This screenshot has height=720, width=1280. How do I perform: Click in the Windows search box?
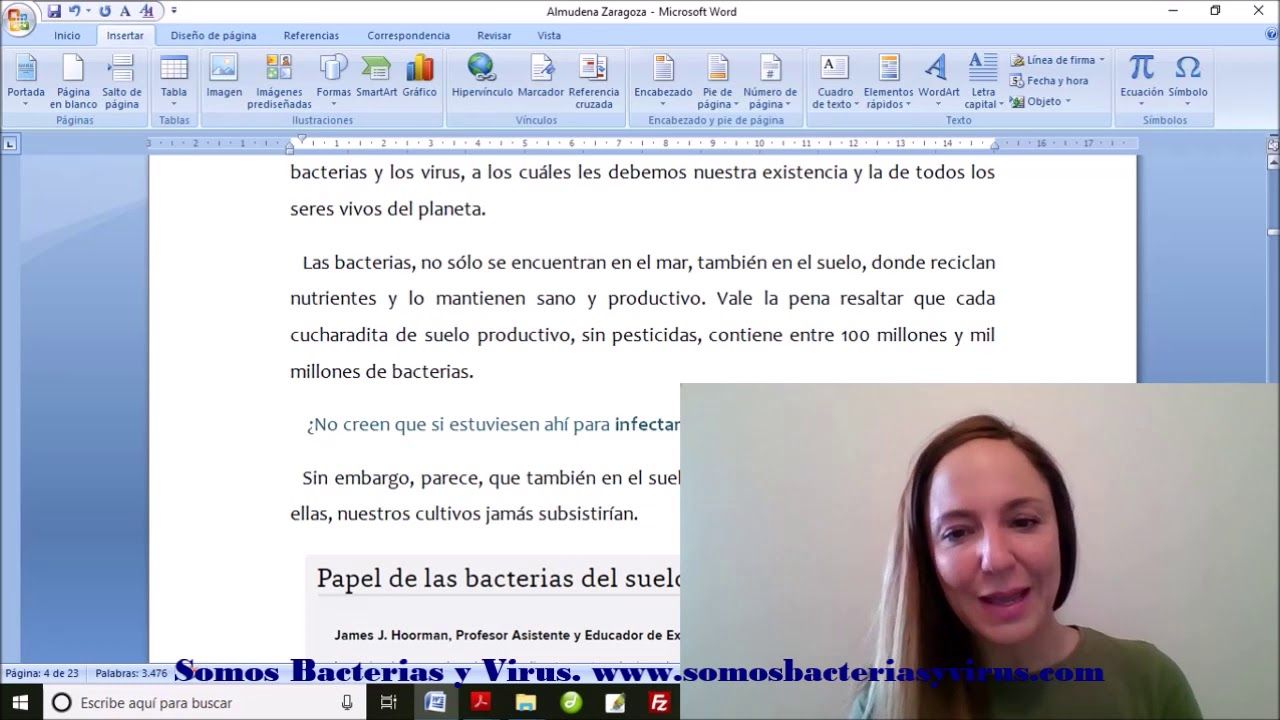(x=200, y=703)
